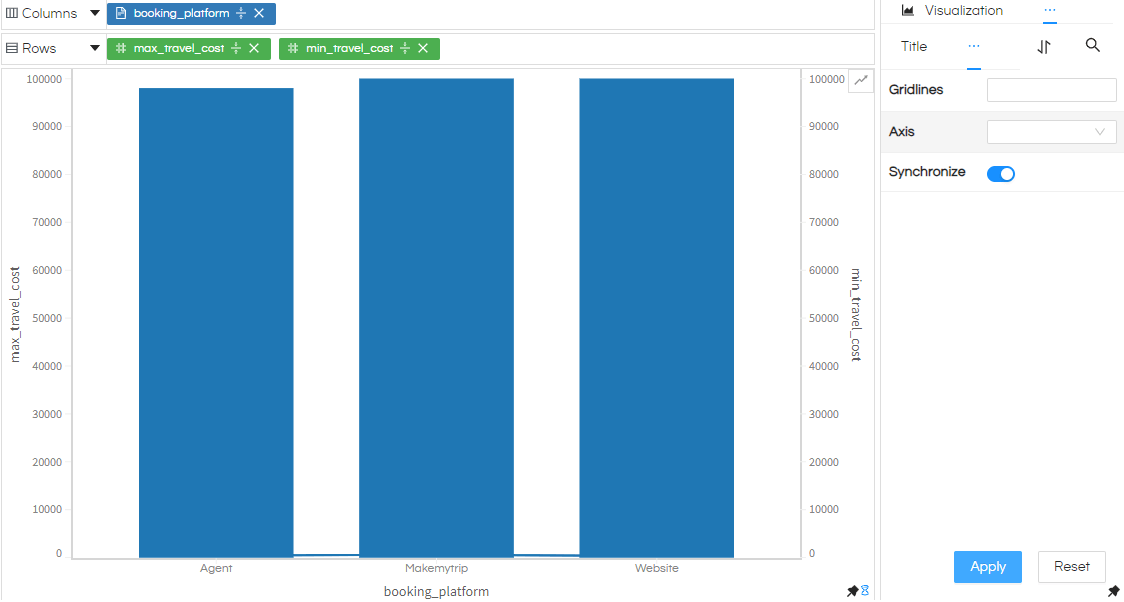Select the max_travel_cost pill name
This screenshot has height=602, width=1124.
click(178, 48)
